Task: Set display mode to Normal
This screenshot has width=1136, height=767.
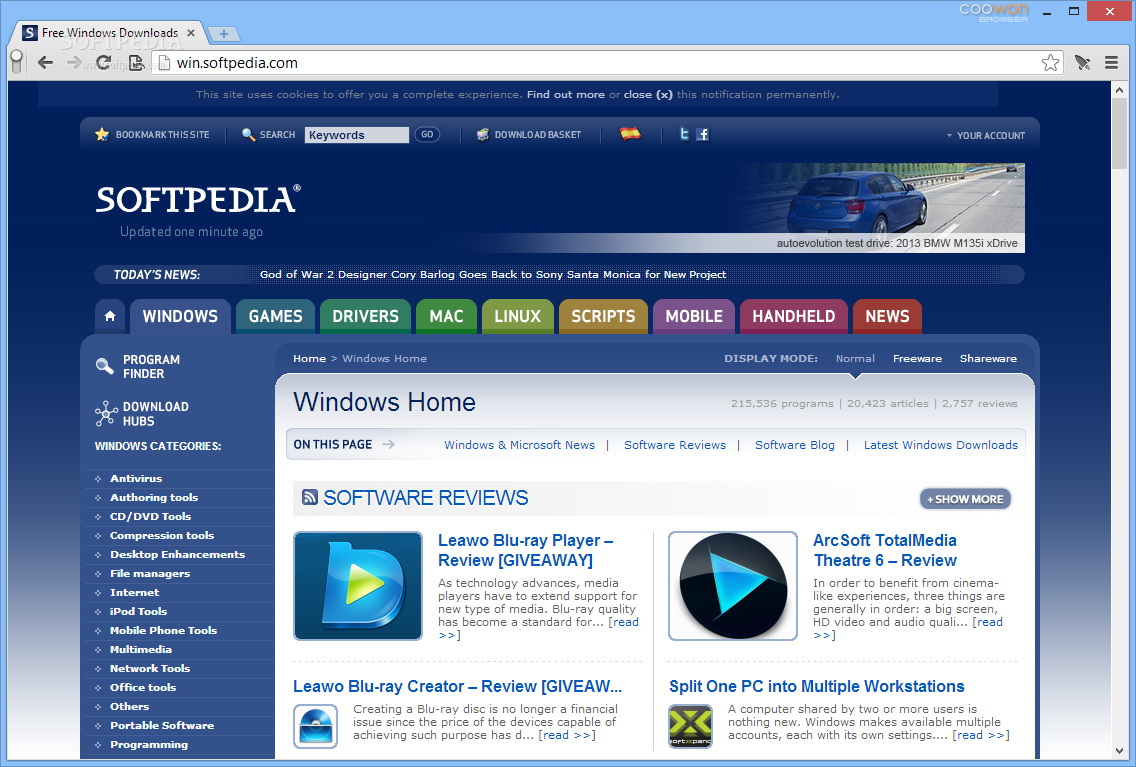Action: [x=855, y=359]
